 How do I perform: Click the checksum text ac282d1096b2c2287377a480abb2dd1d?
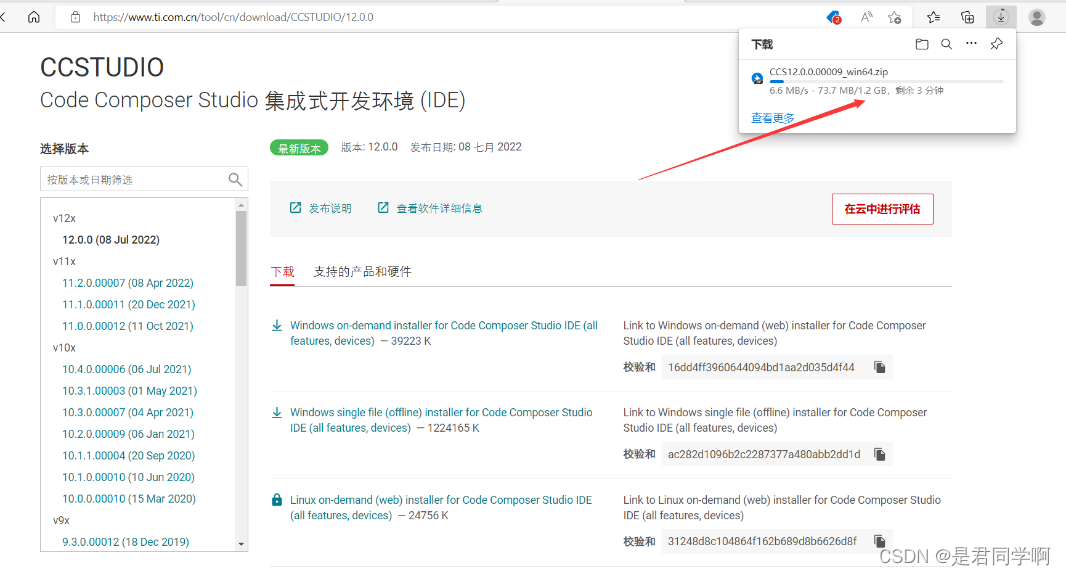click(x=763, y=454)
